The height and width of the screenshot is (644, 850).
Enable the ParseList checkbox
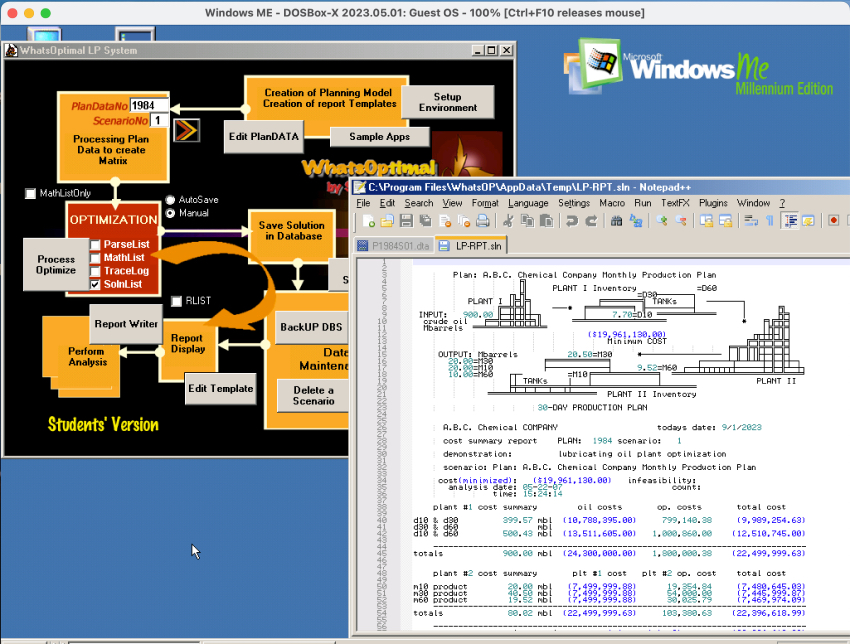click(95, 244)
